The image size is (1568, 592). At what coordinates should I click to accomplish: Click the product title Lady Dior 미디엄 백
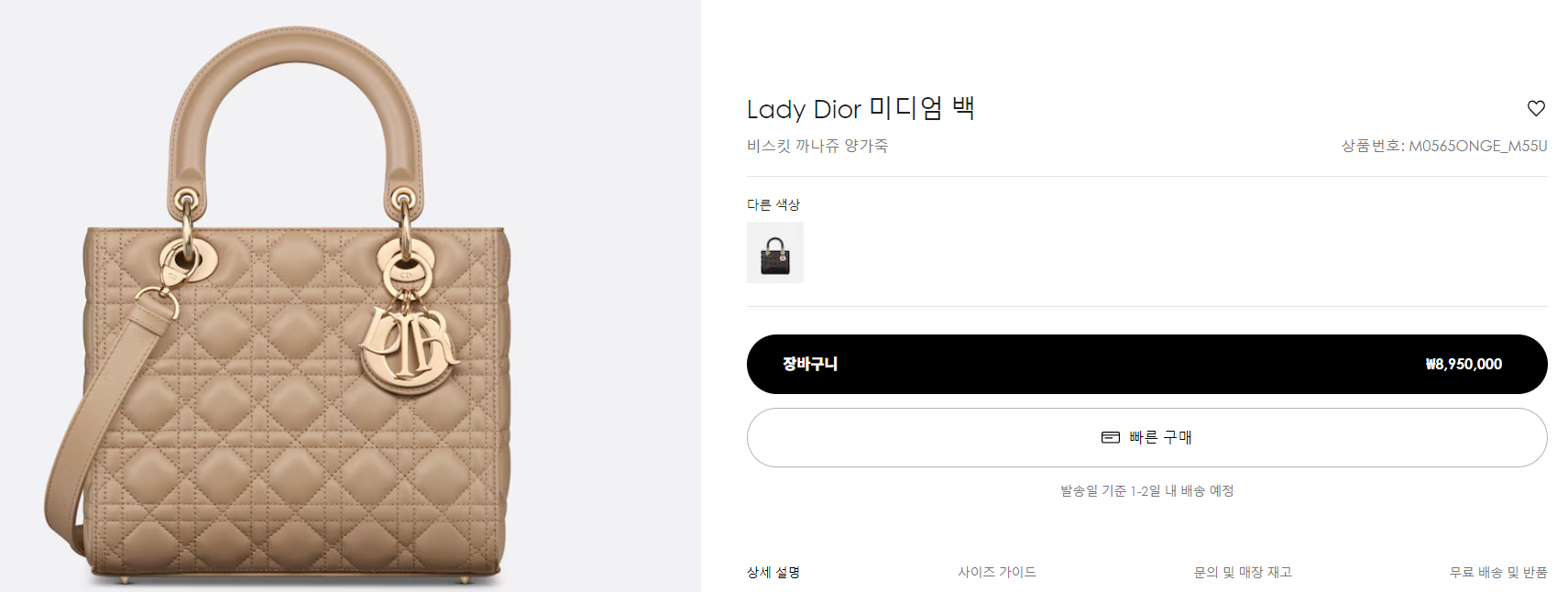(x=862, y=108)
